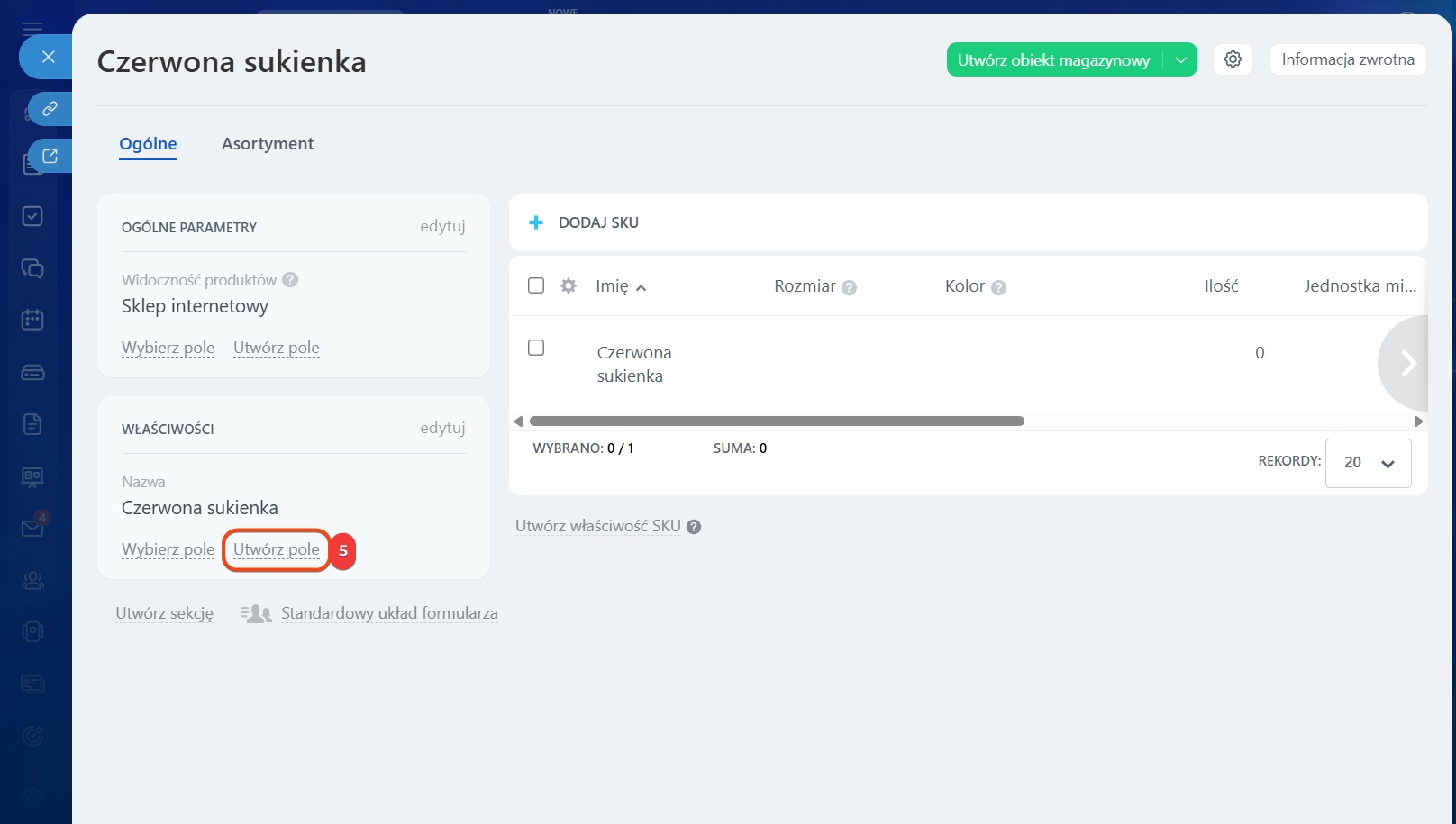Click the help icon beside Kolor column

point(998,287)
